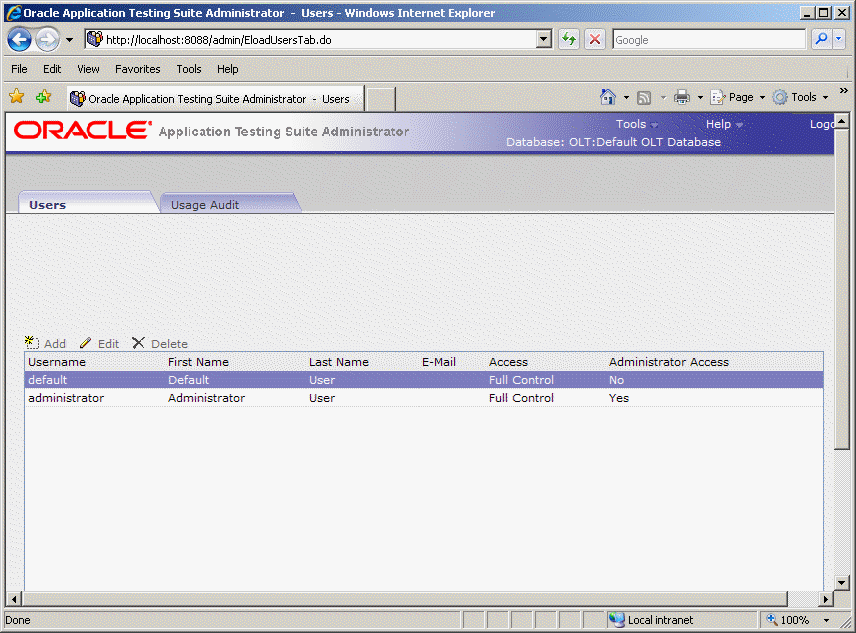Open the browser Help menu
Viewport: 856px width, 633px height.
click(228, 69)
